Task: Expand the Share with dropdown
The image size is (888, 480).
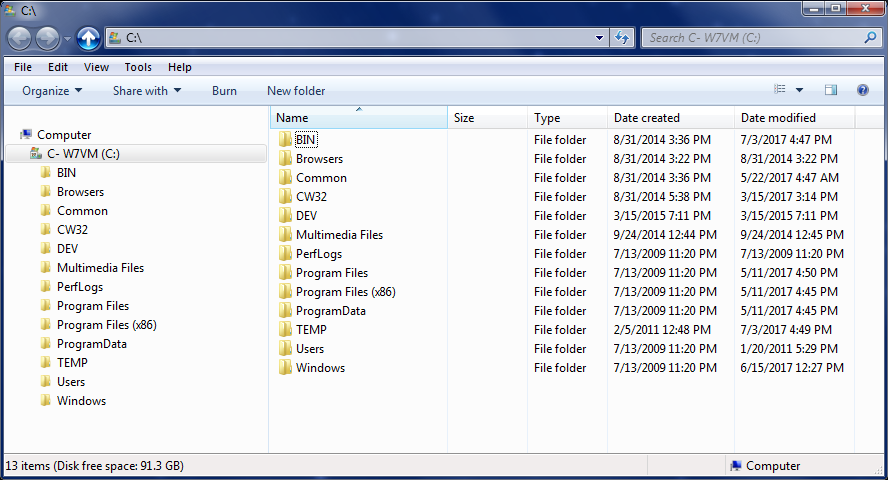Action: click(147, 91)
